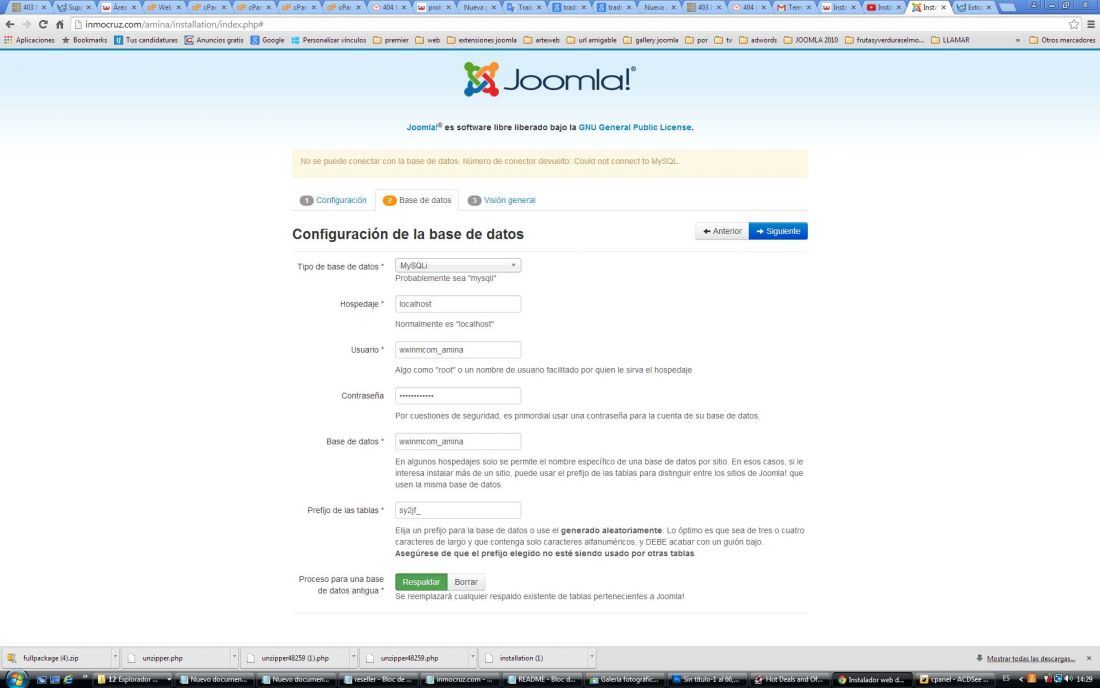Image resolution: width=1100 pixels, height=688 pixels.
Task: Switch to Galería fotográfica taskbar window
Action: pyautogui.click(x=626, y=679)
